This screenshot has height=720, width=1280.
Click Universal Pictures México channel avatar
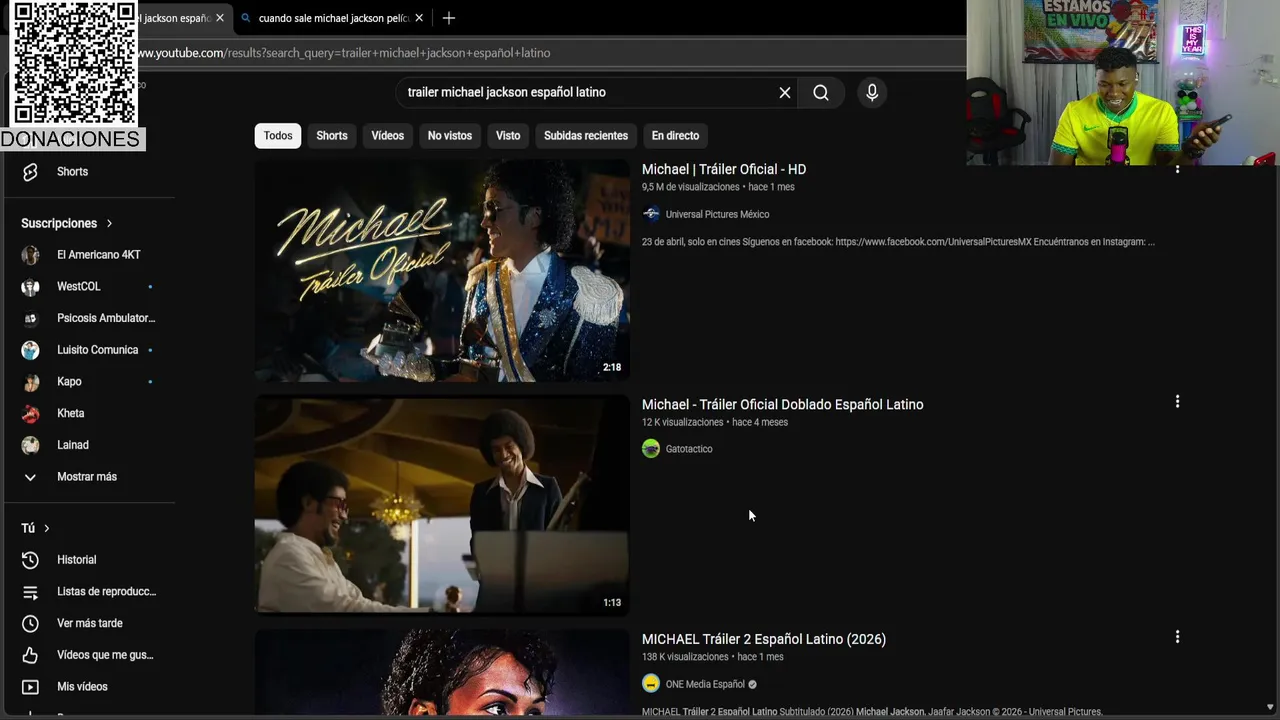[x=651, y=214]
